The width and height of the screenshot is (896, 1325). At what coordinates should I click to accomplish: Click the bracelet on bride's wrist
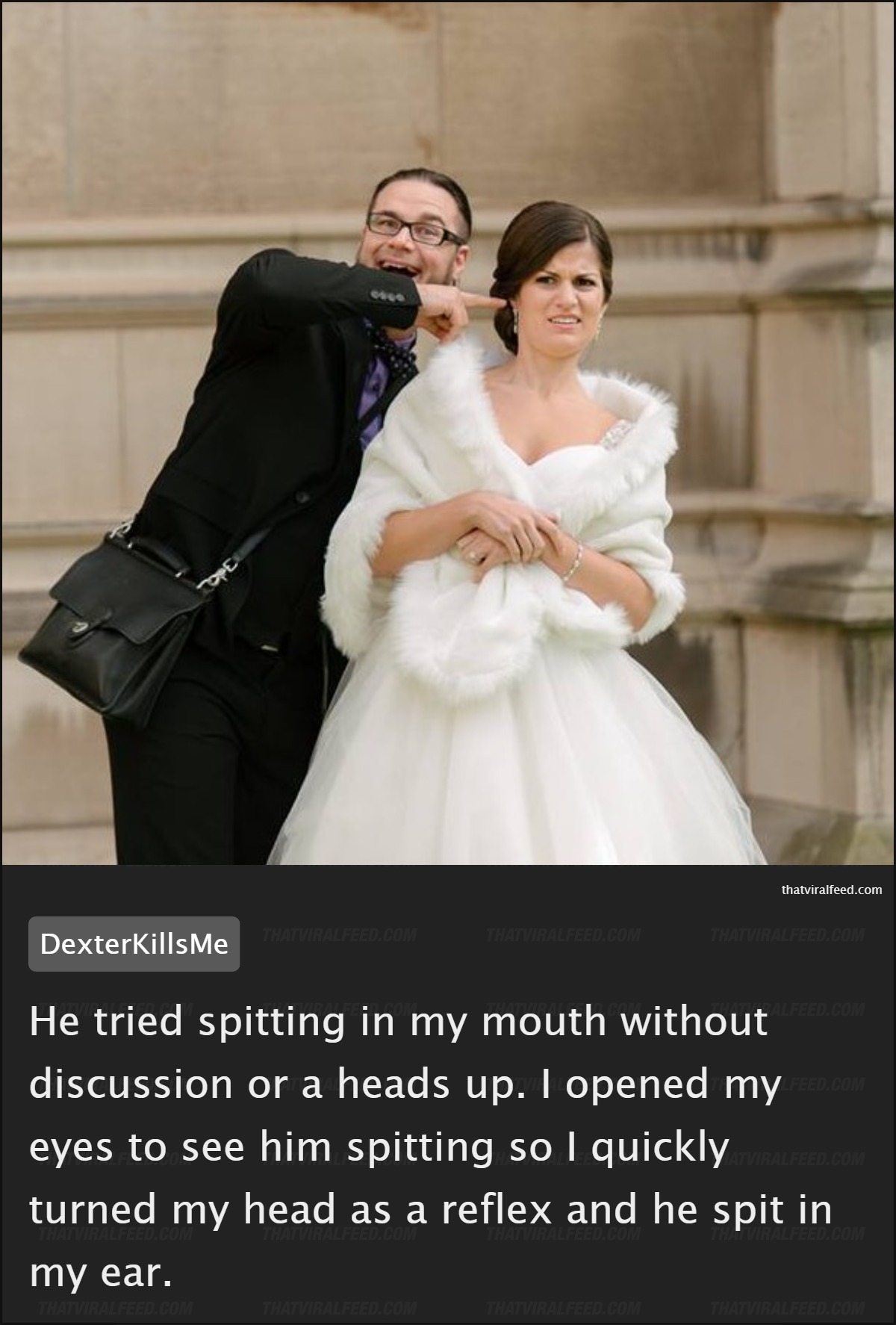click(x=572, y=562)
